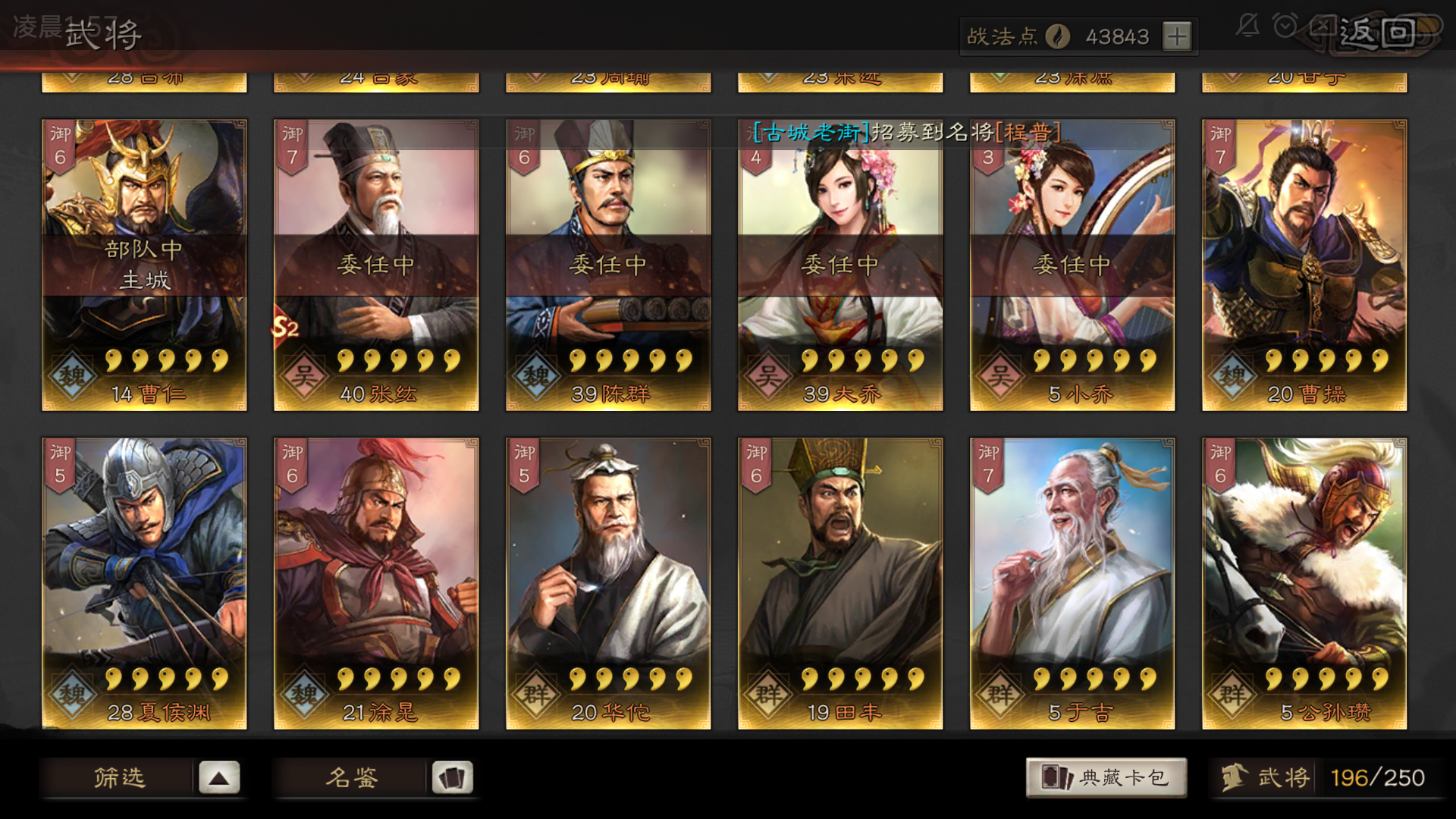Select the 夏侯渊 general card

(x=144, y=584)
